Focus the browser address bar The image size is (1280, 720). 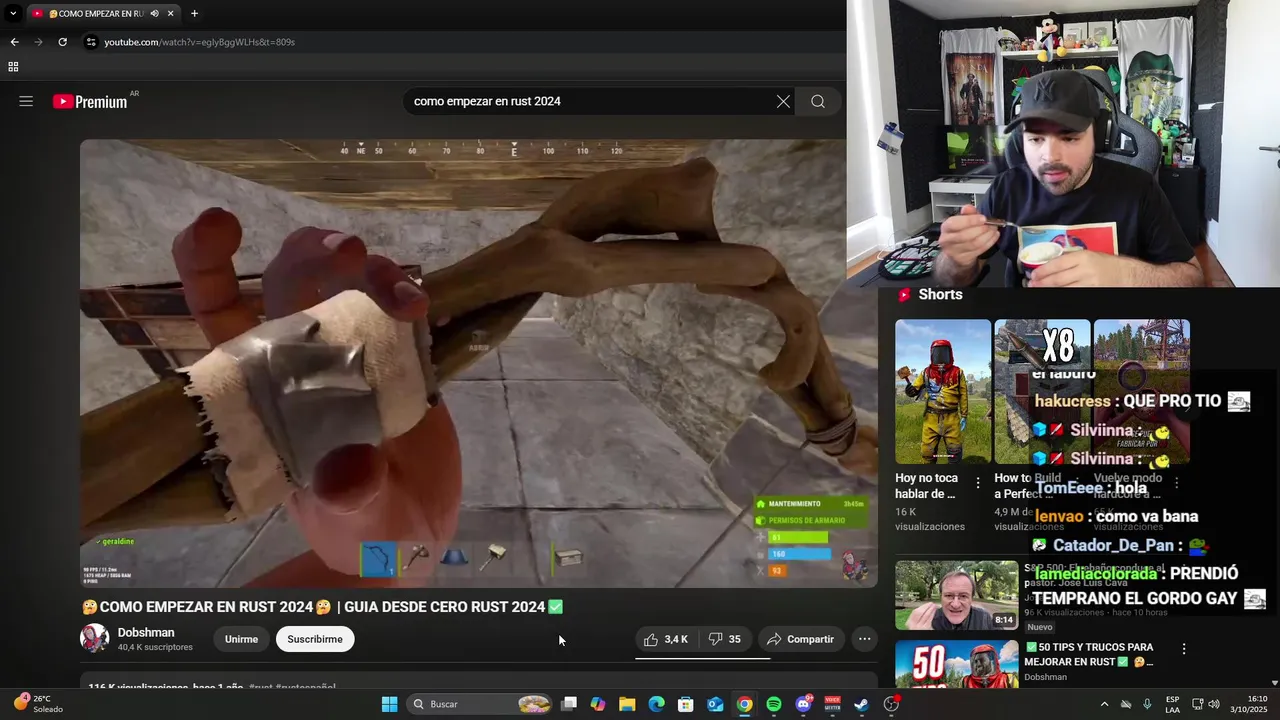(450, 42)
